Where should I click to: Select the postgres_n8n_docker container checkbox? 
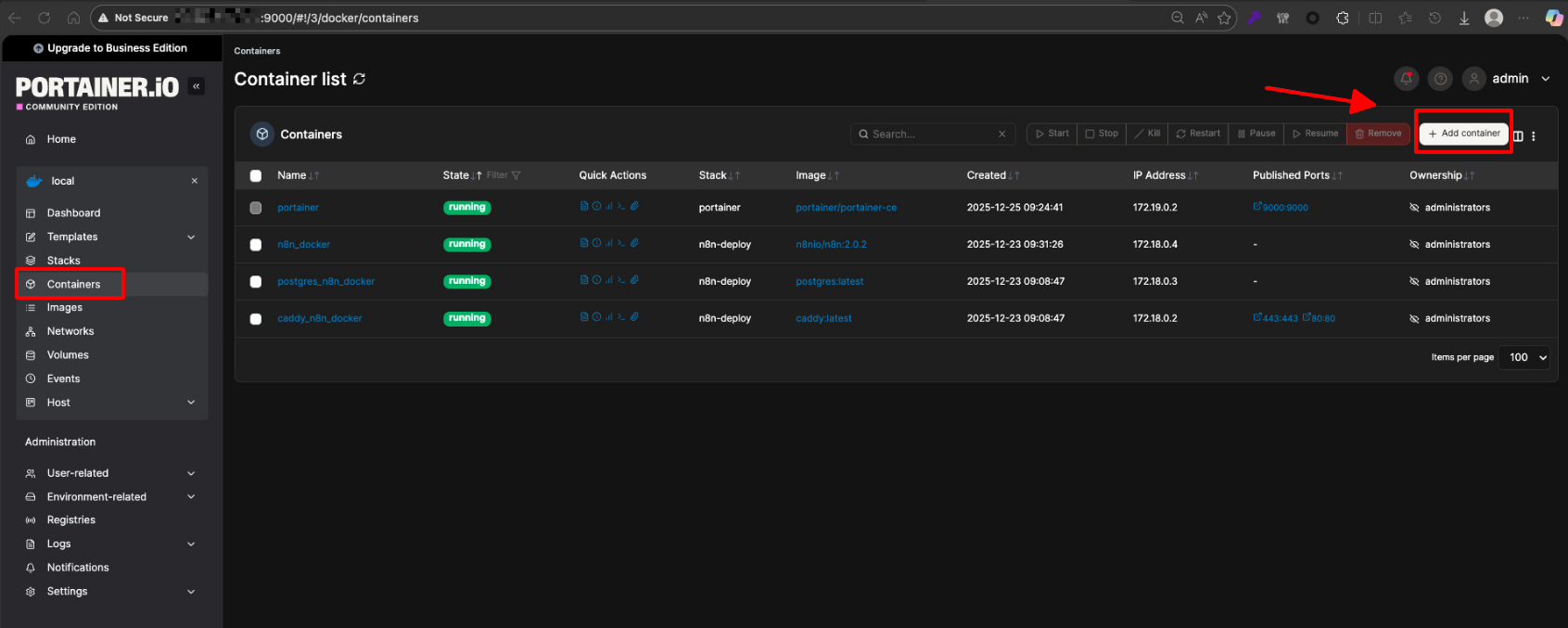point(256,281)
